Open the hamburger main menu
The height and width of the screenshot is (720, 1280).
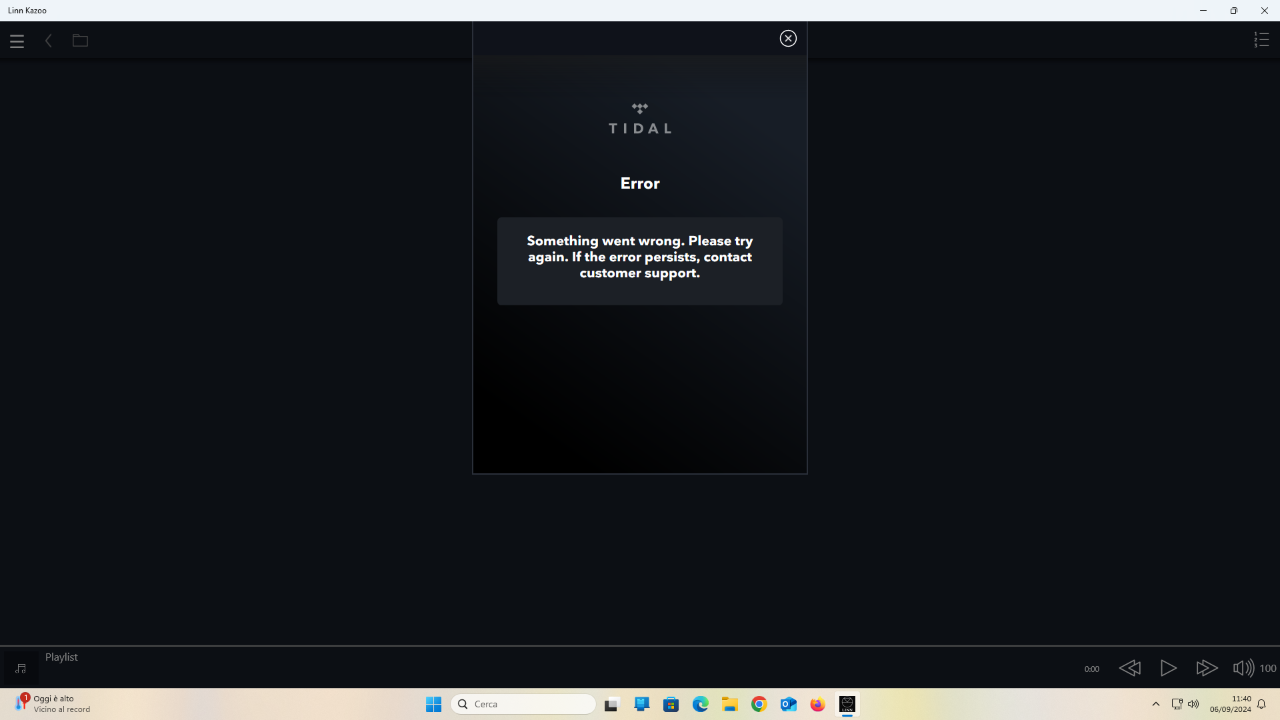tap(17, 41)
